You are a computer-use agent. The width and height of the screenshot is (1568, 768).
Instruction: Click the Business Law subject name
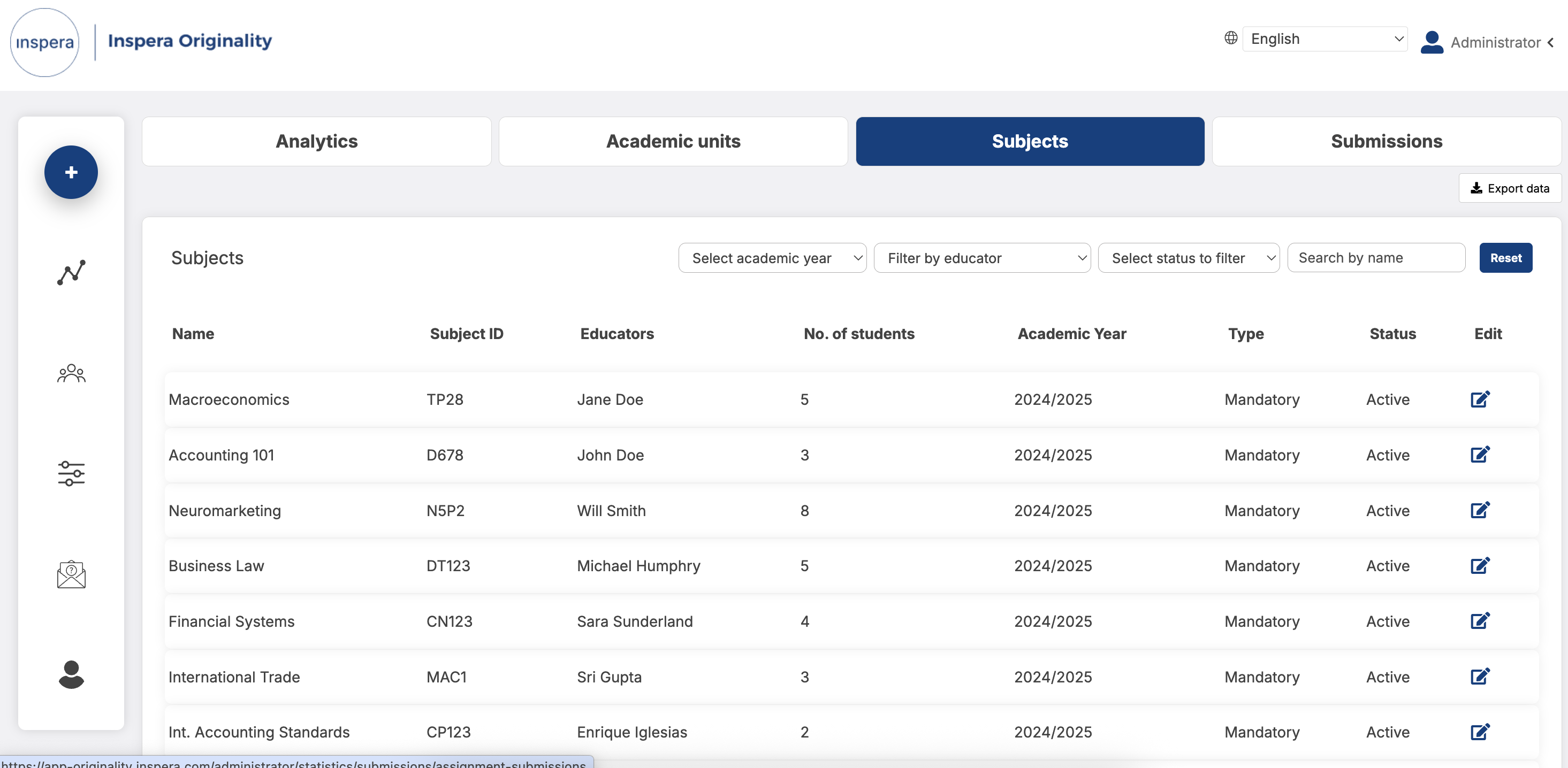pos(216,566)
